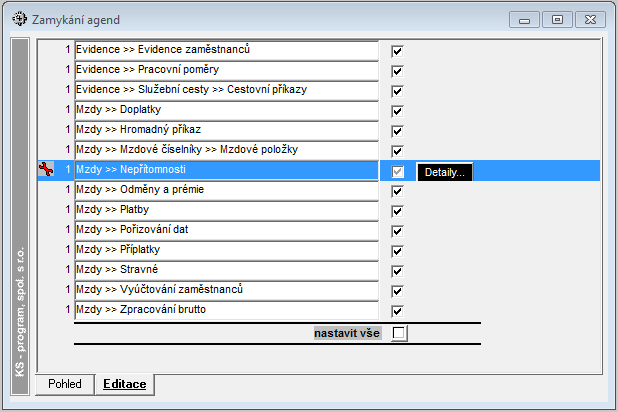Click the Mzdové položky row field
The height and width of the screenshot is (412, 618).
[x=227, y=150]
